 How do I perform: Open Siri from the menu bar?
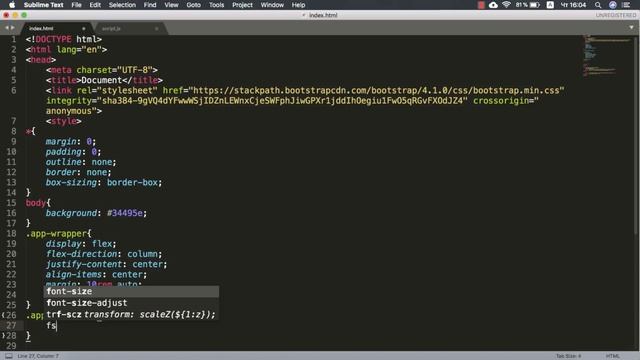pyautogui.click(x=613, y=5)
